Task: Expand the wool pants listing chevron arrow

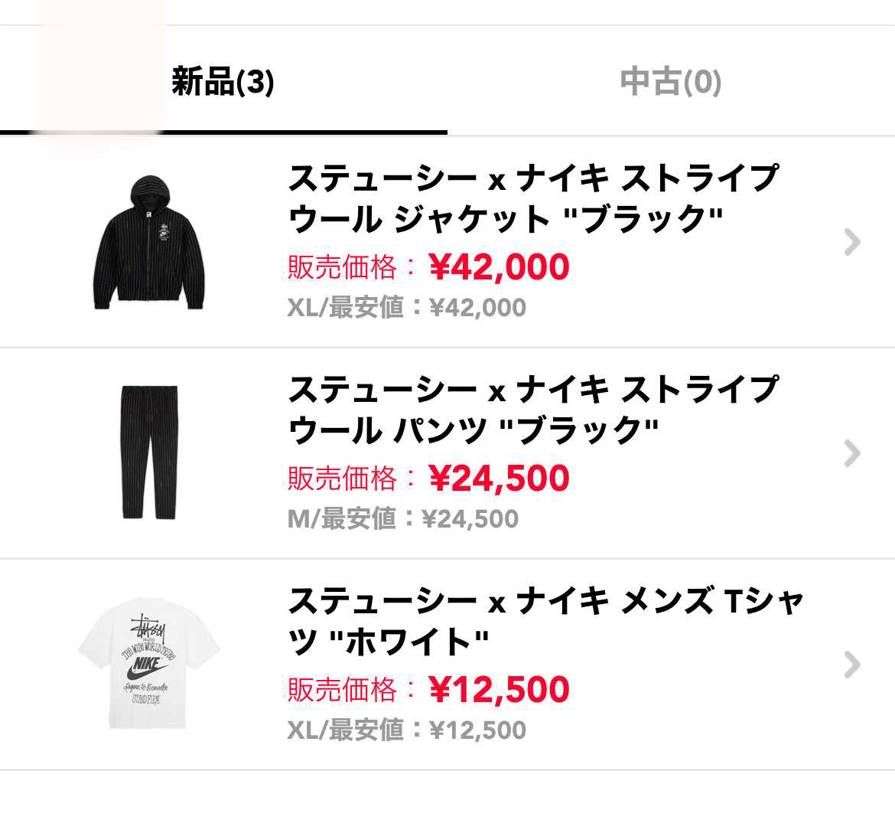Action: (x=852, y=453)
